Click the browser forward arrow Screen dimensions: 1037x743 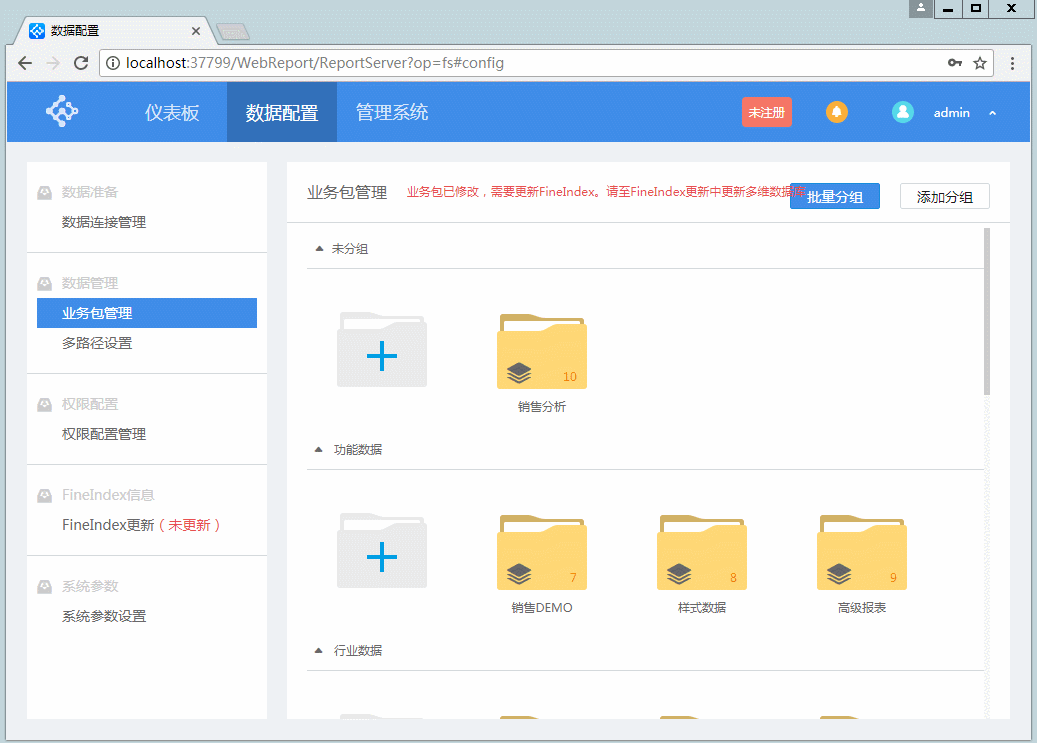[54, 63]
